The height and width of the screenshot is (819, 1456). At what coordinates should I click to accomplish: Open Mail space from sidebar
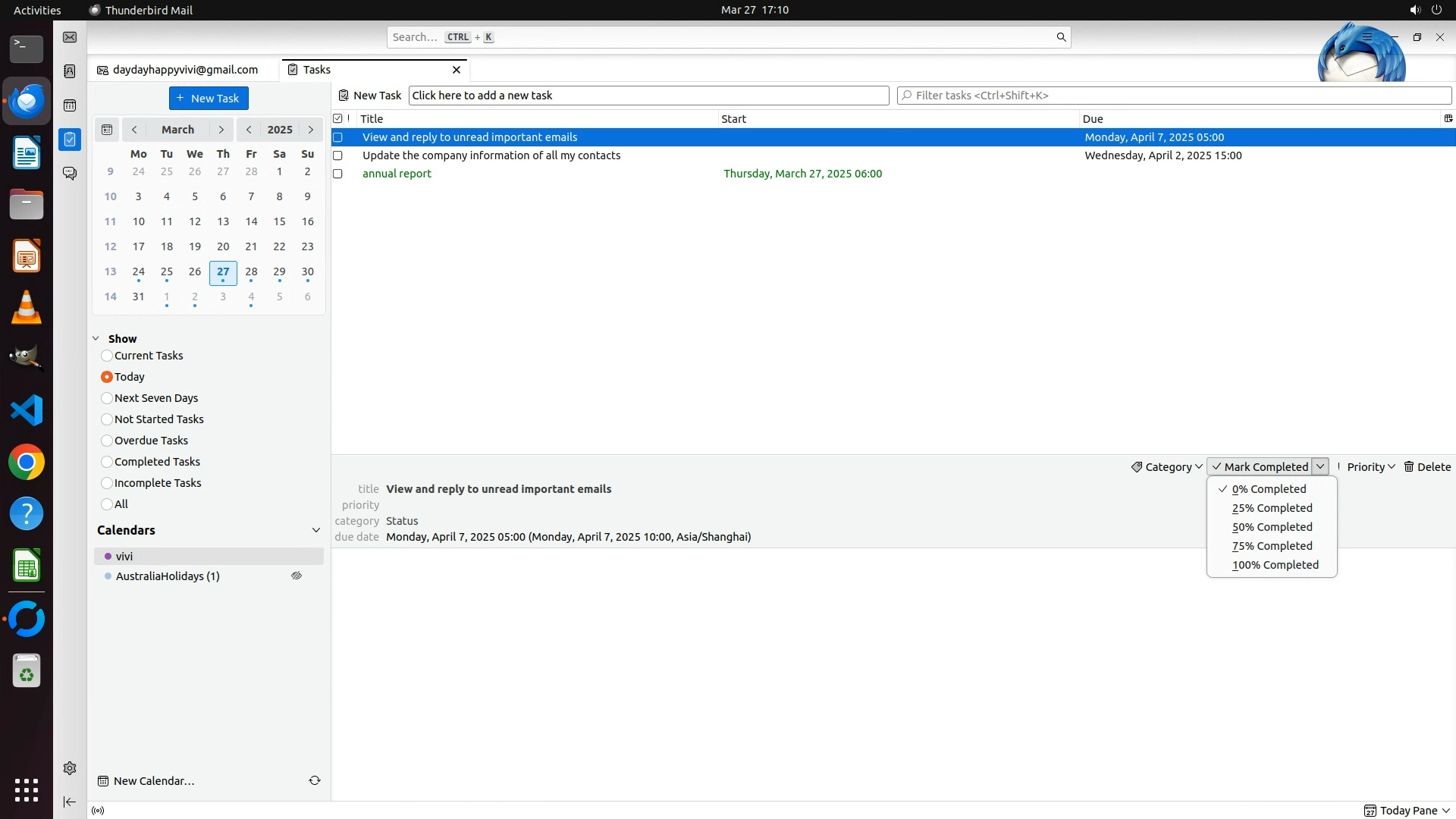coord(70,37)
